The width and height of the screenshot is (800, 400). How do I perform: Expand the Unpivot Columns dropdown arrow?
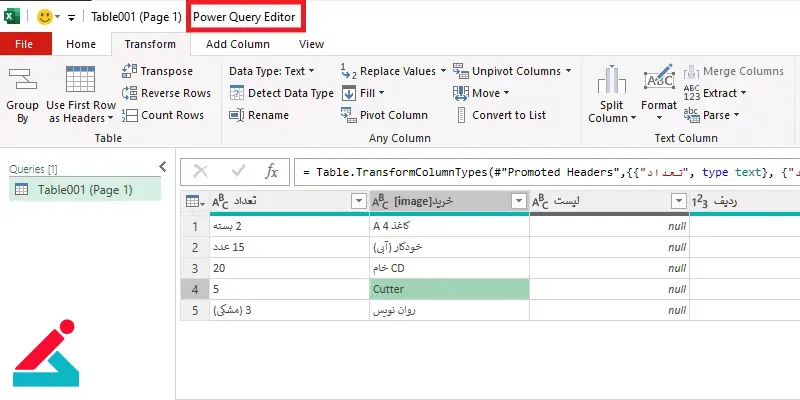pyautogui.click(x=568, y=71)
